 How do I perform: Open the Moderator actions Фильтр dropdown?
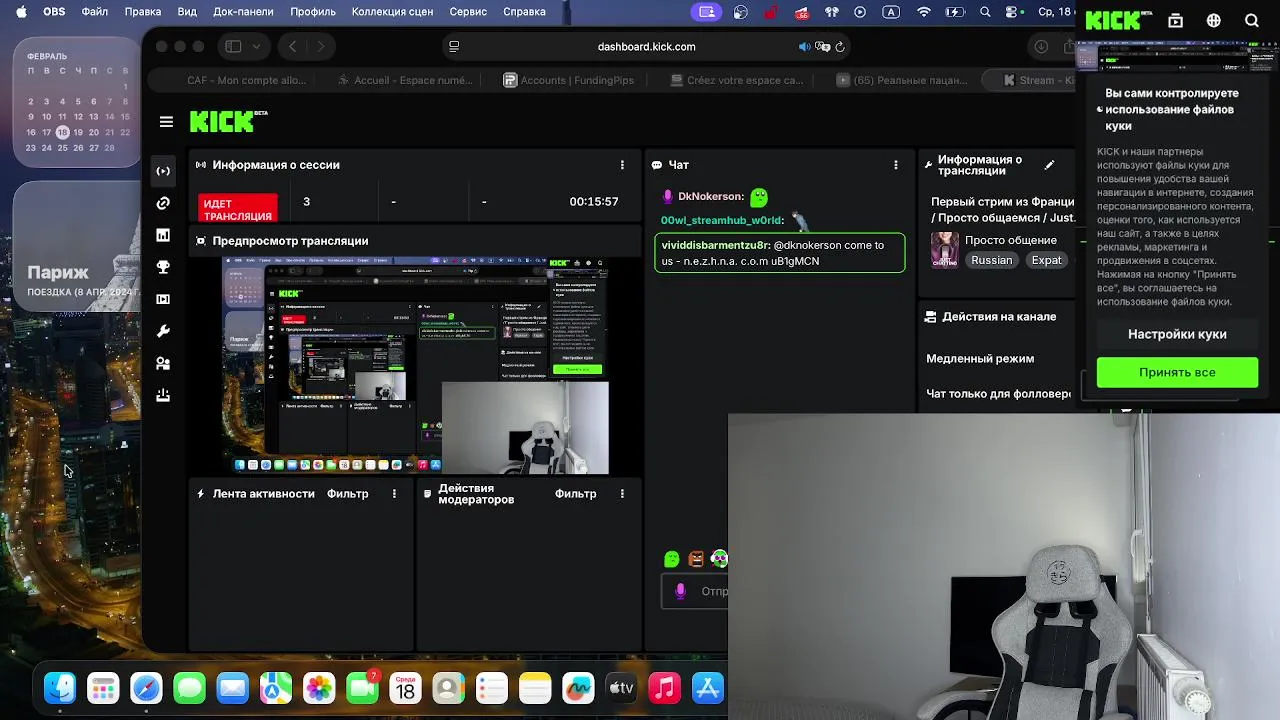[575, 494]
